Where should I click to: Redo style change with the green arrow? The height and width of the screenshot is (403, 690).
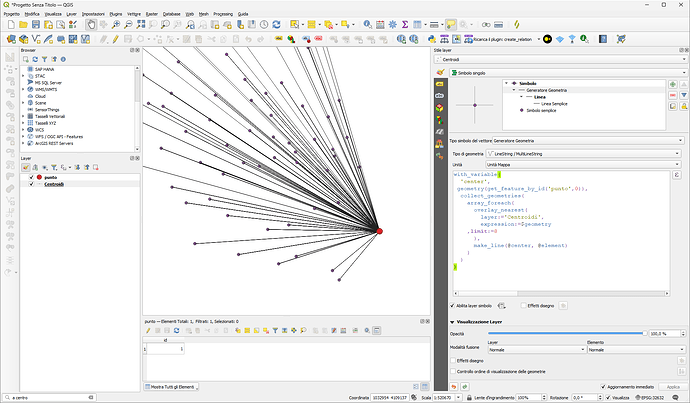point(465,387)
